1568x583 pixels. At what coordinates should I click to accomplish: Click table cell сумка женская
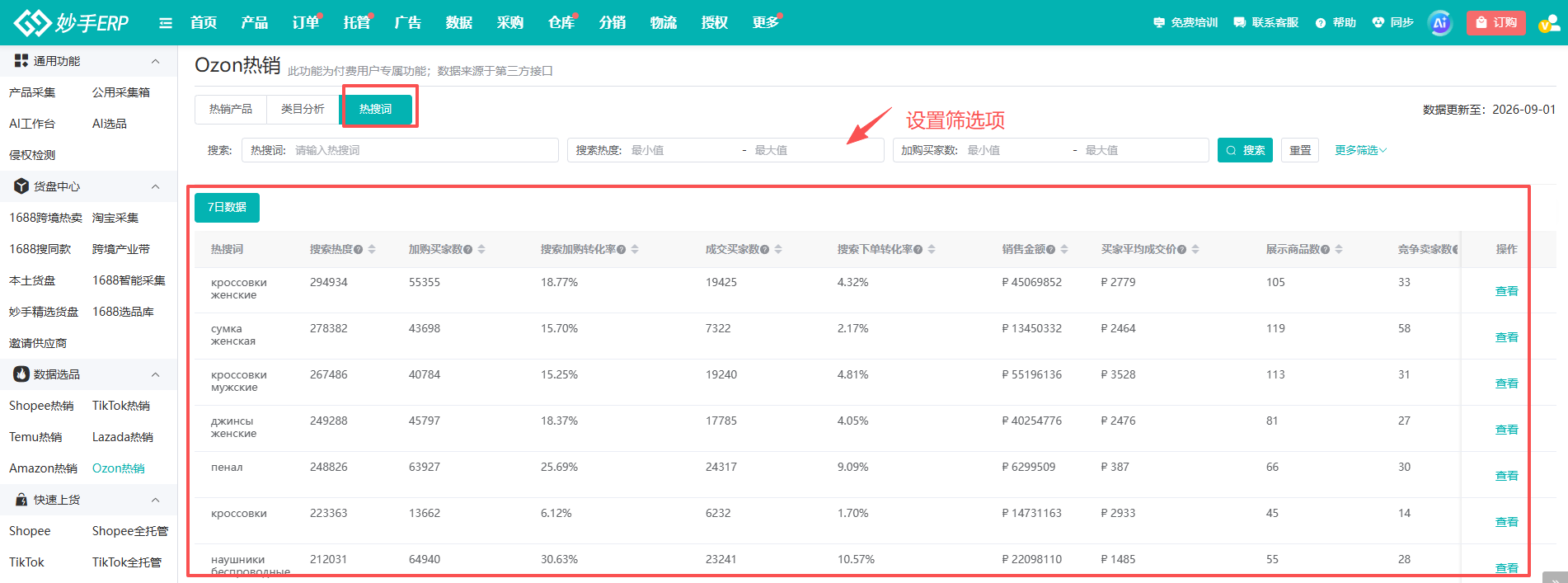click(233, 335)
